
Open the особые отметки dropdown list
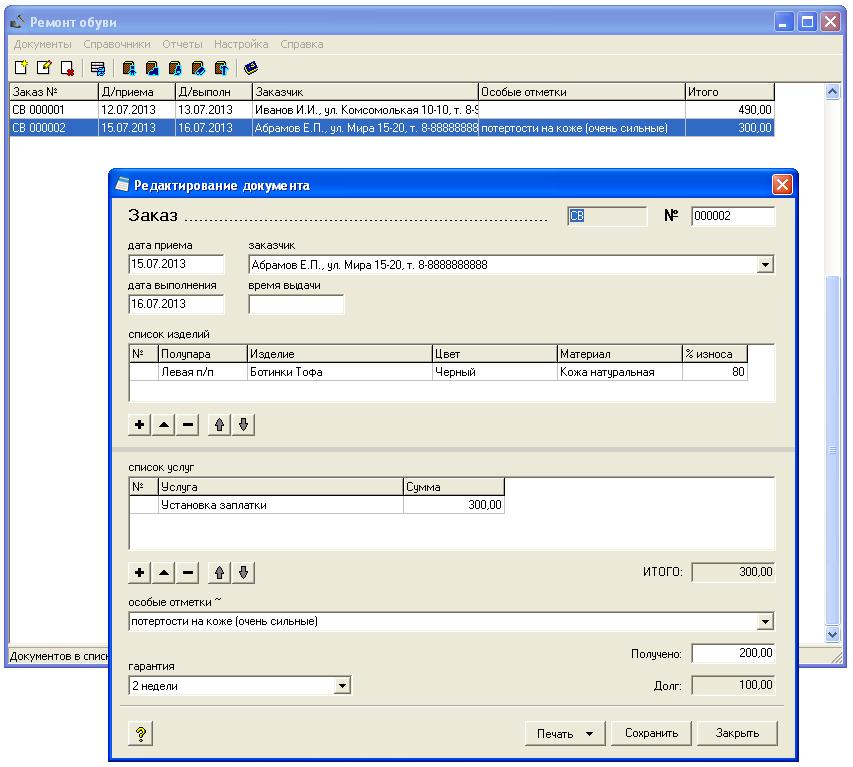click(766, 622)
